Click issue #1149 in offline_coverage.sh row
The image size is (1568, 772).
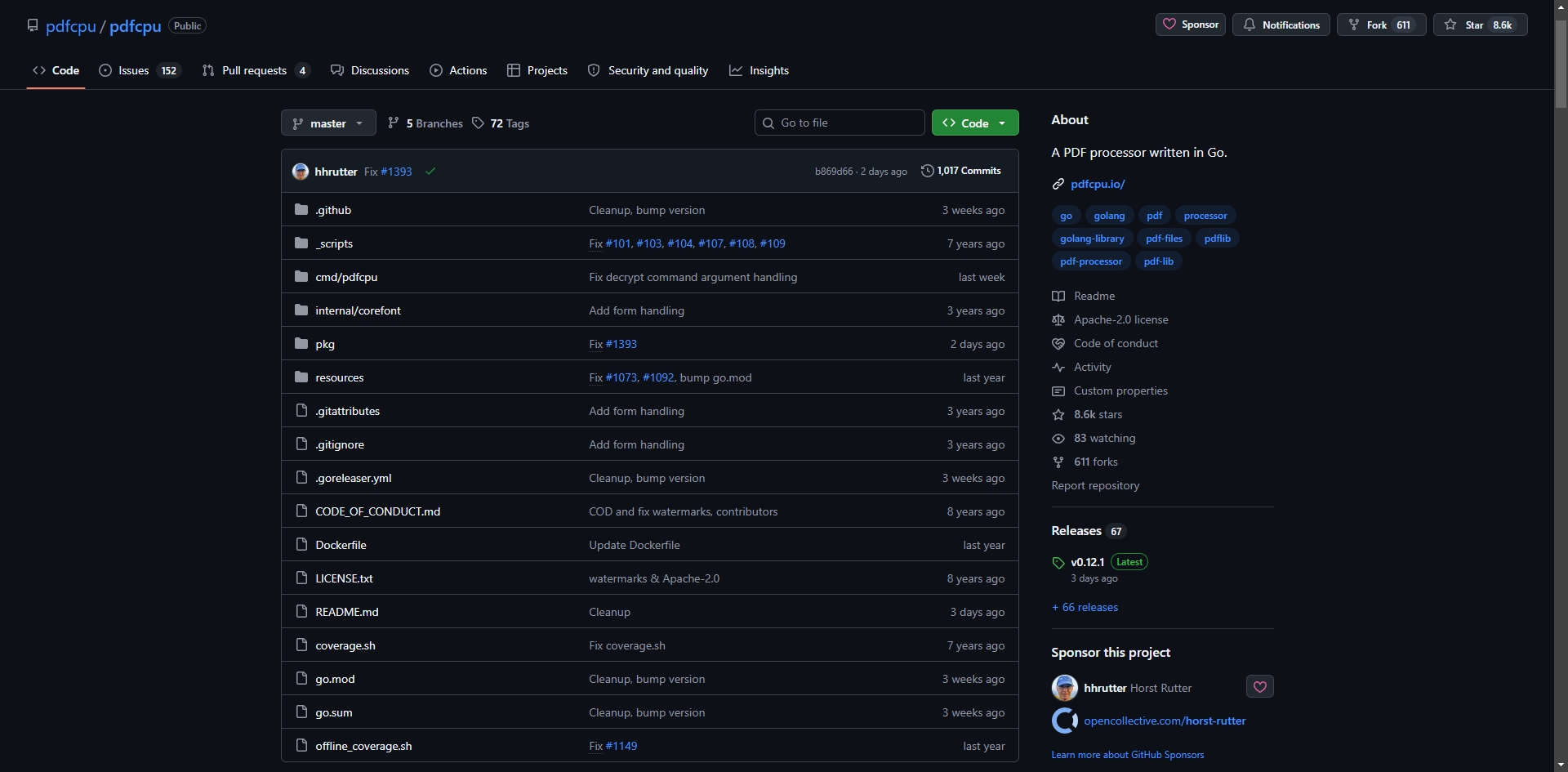click(x=621, y=745)
